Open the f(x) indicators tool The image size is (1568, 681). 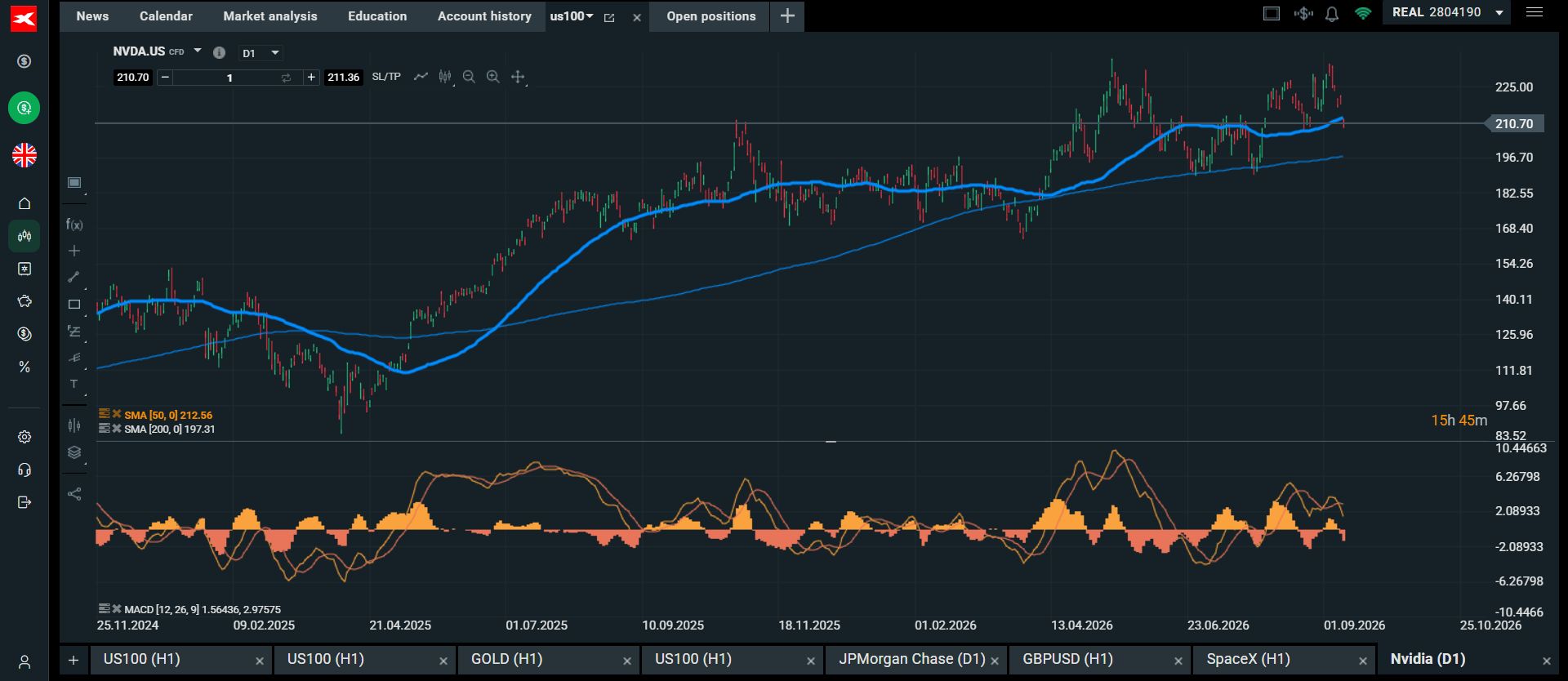(x=74, y=225)
